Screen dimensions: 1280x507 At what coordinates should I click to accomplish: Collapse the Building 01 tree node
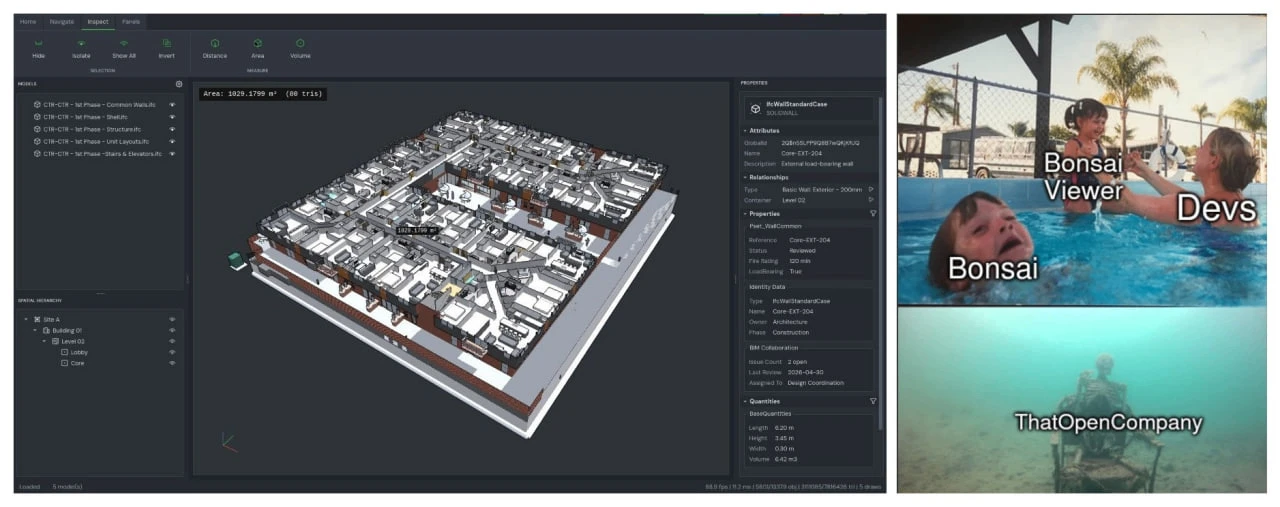click(35, 330)
